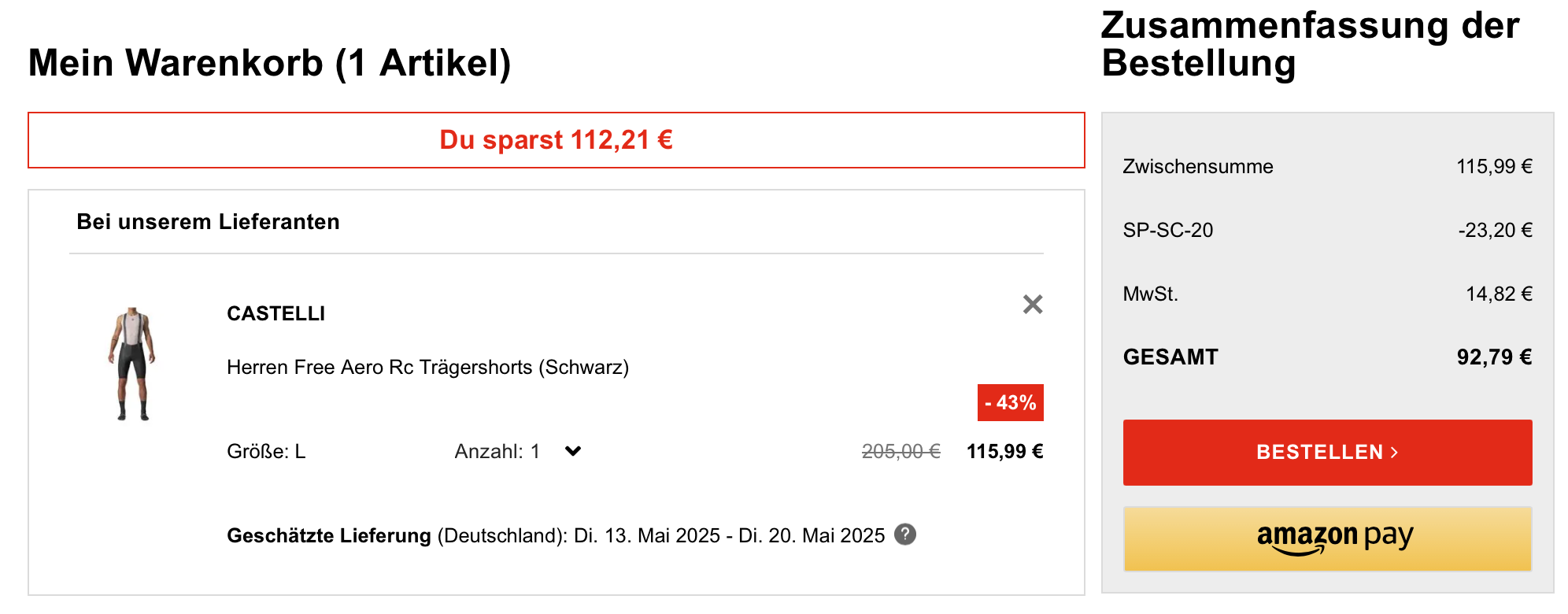This screenshot has height=614, width=1568.
Task: Click the MwSt. amount 14,82 €
Action: (1498, 294)
